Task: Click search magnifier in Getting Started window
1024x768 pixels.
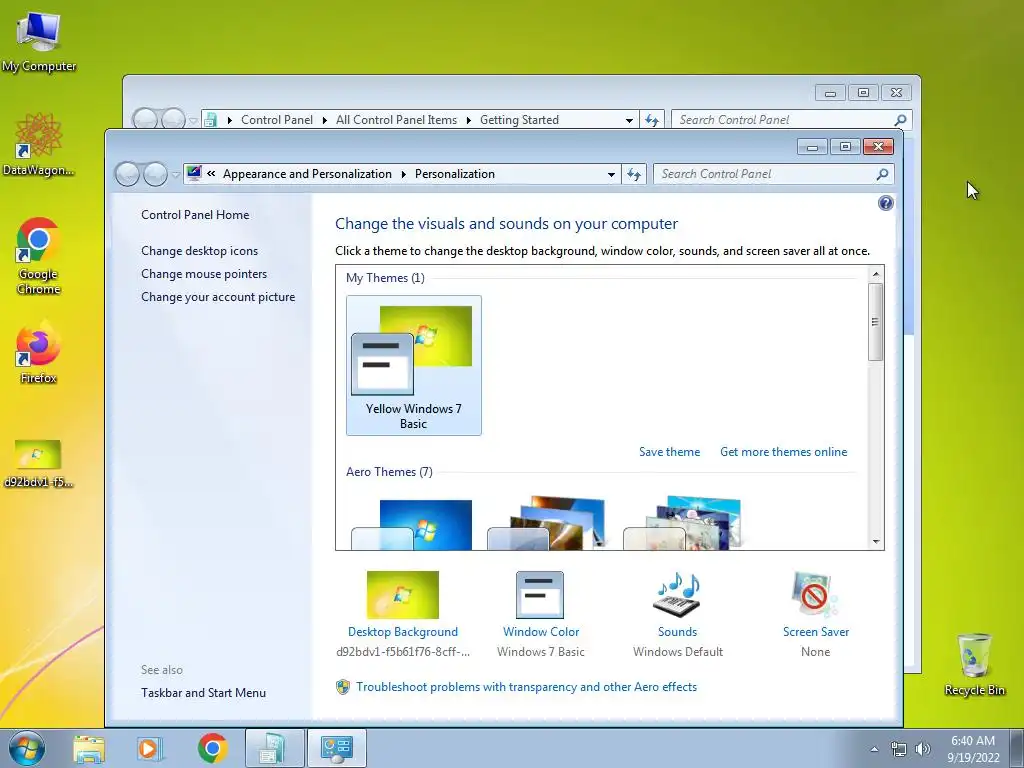Action: pos(900,120)
